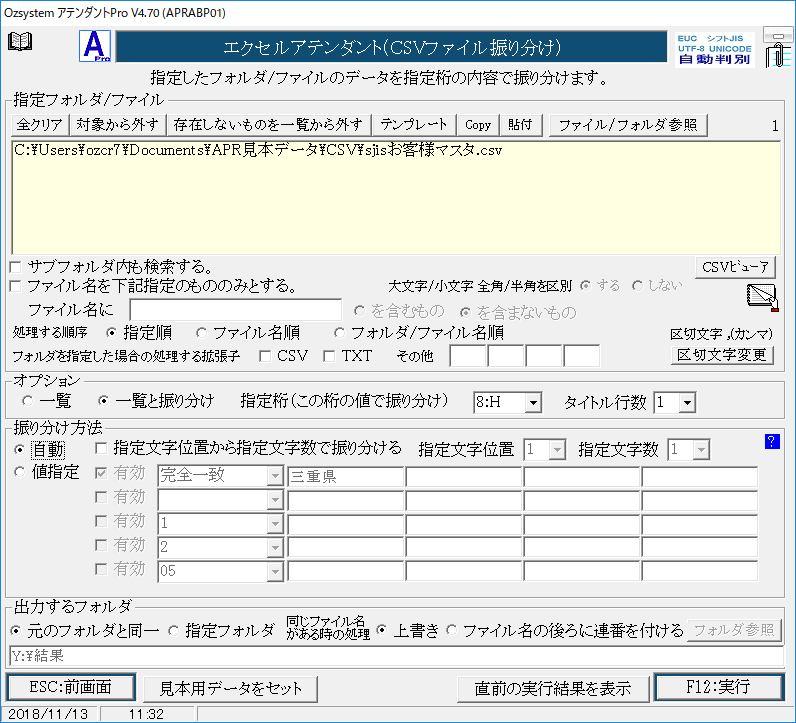Select 値指定 sorting method

(20, 472)
